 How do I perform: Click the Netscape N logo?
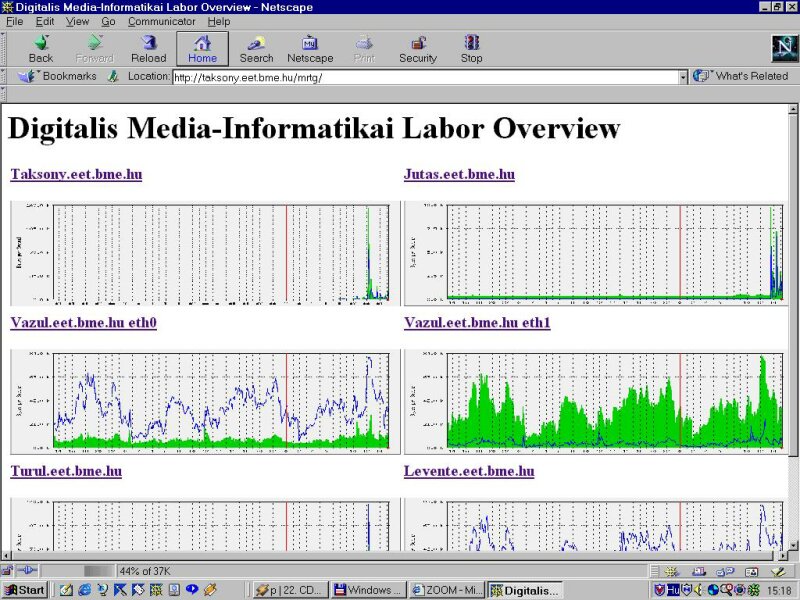(783, 48)
